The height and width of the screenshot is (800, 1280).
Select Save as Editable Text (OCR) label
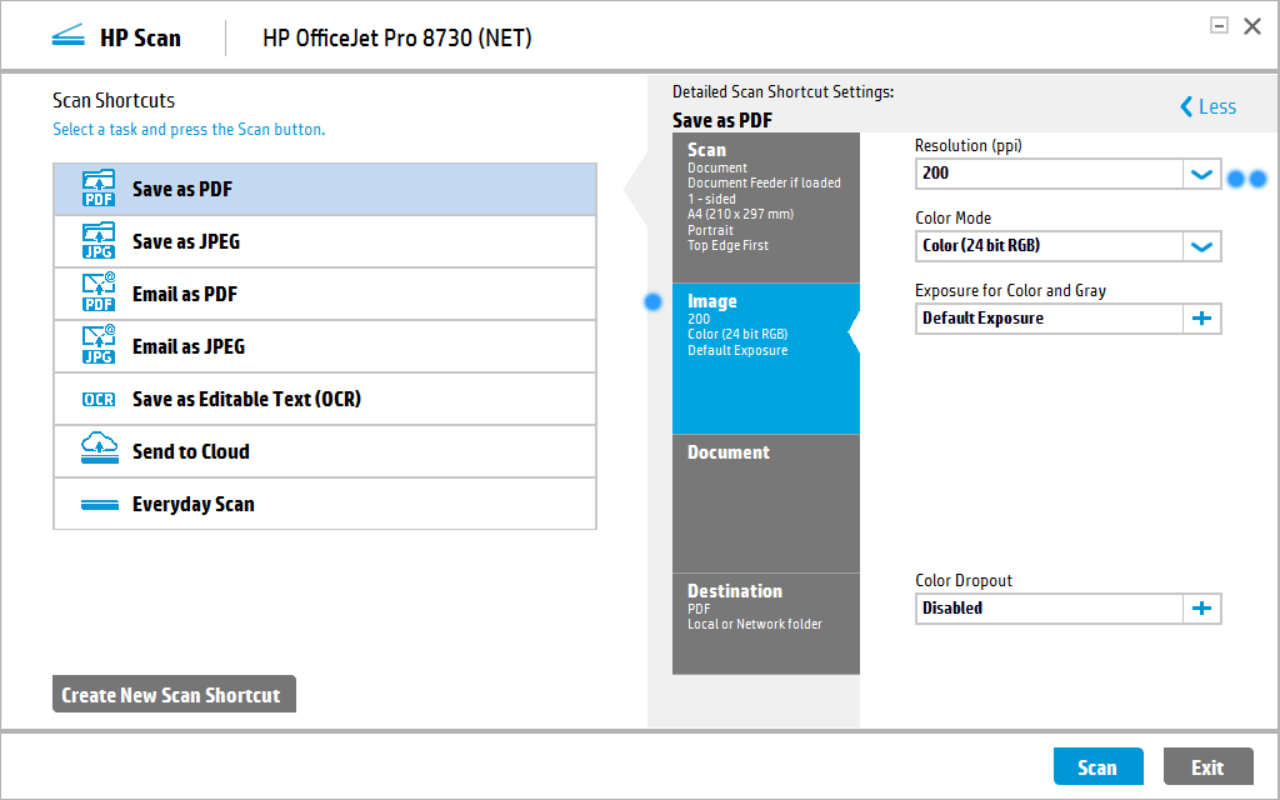247,399
